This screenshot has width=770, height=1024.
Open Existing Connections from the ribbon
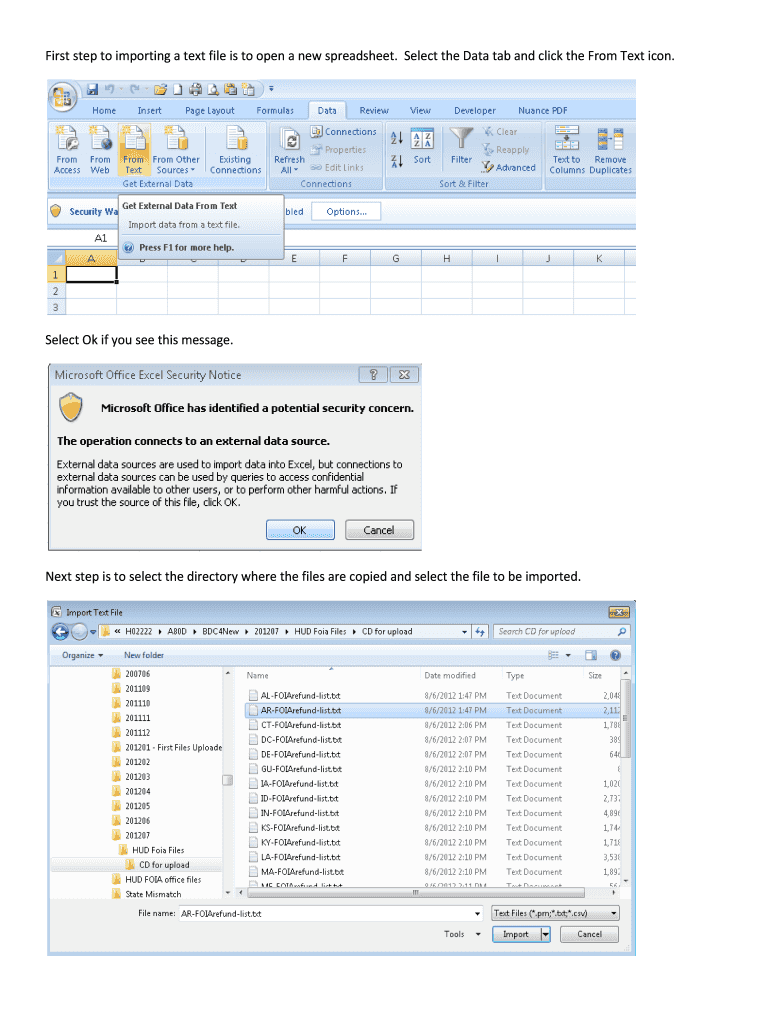tap(235, 150)
